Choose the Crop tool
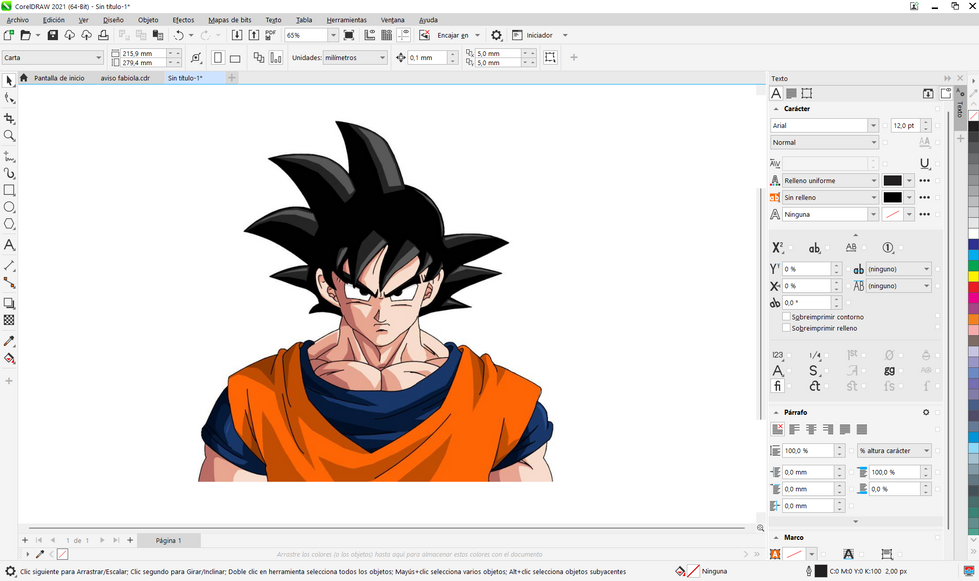This screenshot has width=979, height=581. pyautogui.click(x=9, y=118)
